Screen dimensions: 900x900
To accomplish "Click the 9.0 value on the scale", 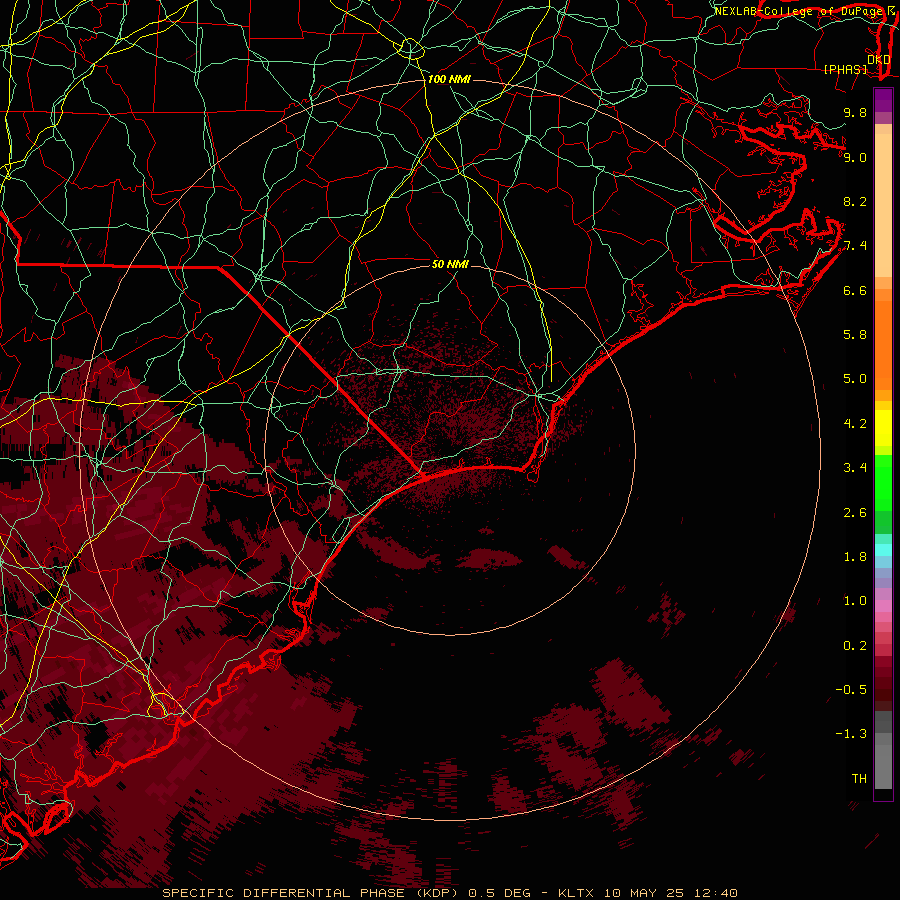I will tap(855, 157).
